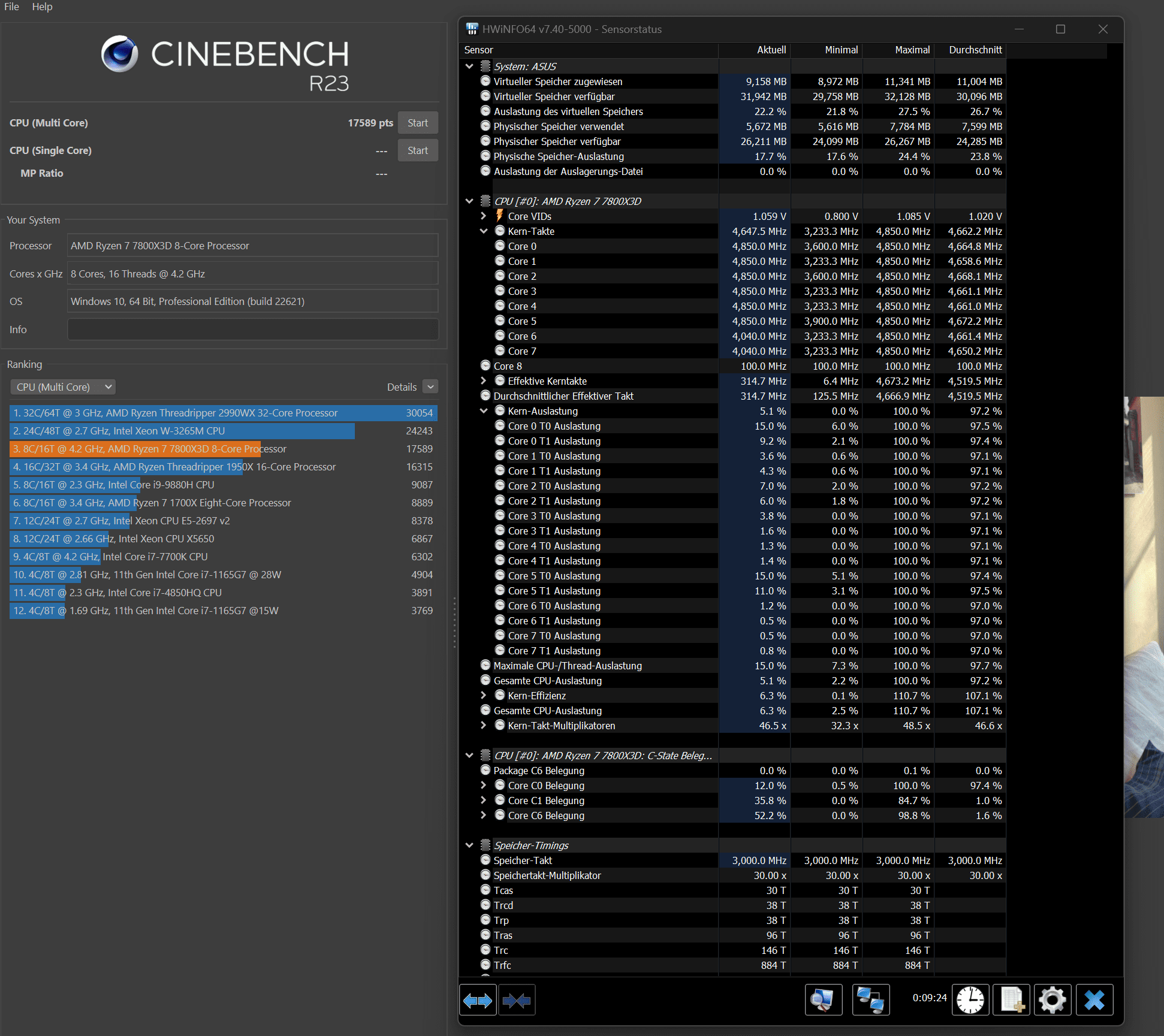Open the summary window monitor icon

click(x=823, y=1000)
